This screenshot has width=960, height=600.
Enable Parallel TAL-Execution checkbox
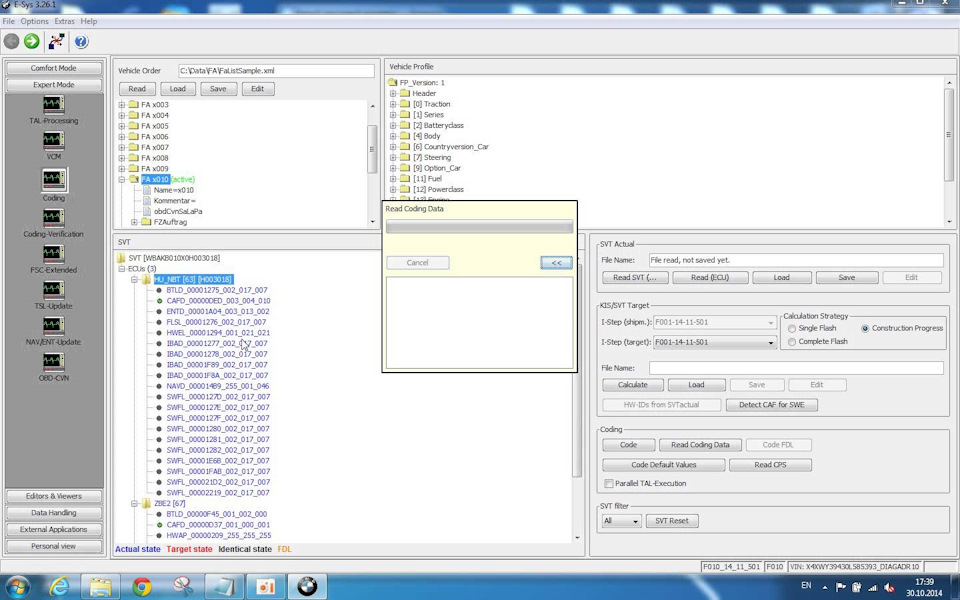609,484
